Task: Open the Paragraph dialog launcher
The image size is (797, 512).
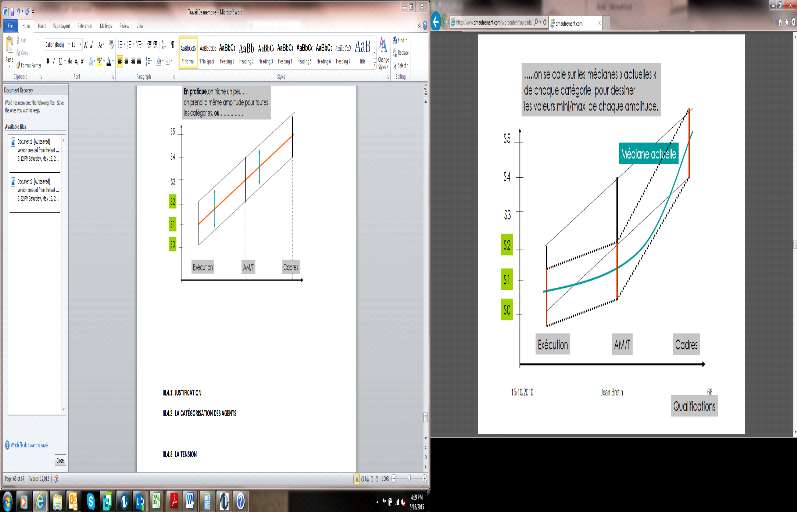Action: [x=174, y=77]
